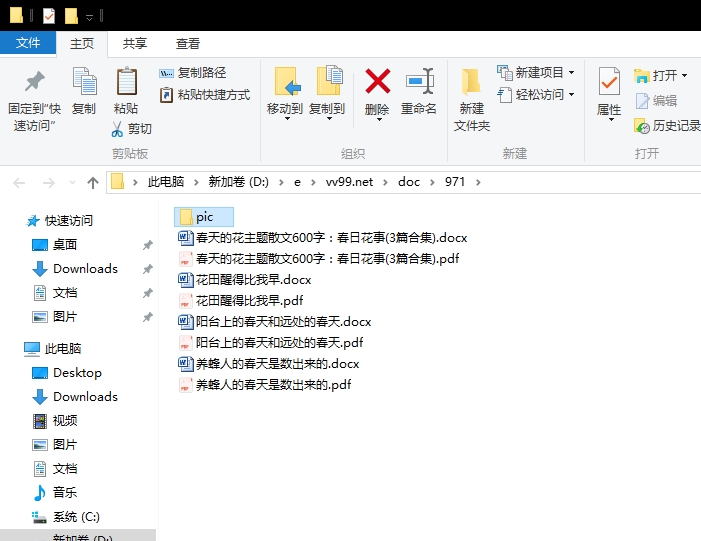Open the Properties icon
701x541 pixels.
pos(609,81)
